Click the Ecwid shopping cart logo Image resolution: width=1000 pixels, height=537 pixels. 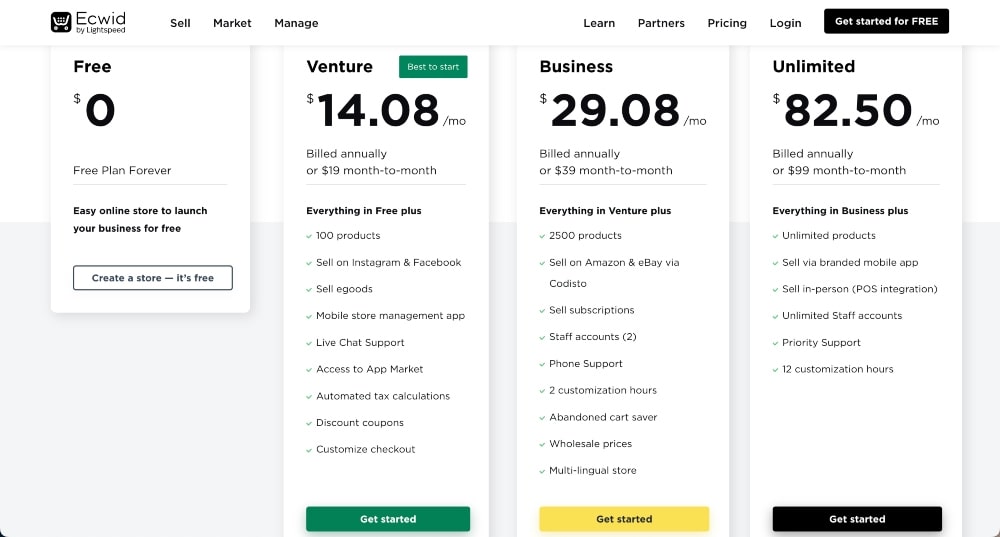61,22
